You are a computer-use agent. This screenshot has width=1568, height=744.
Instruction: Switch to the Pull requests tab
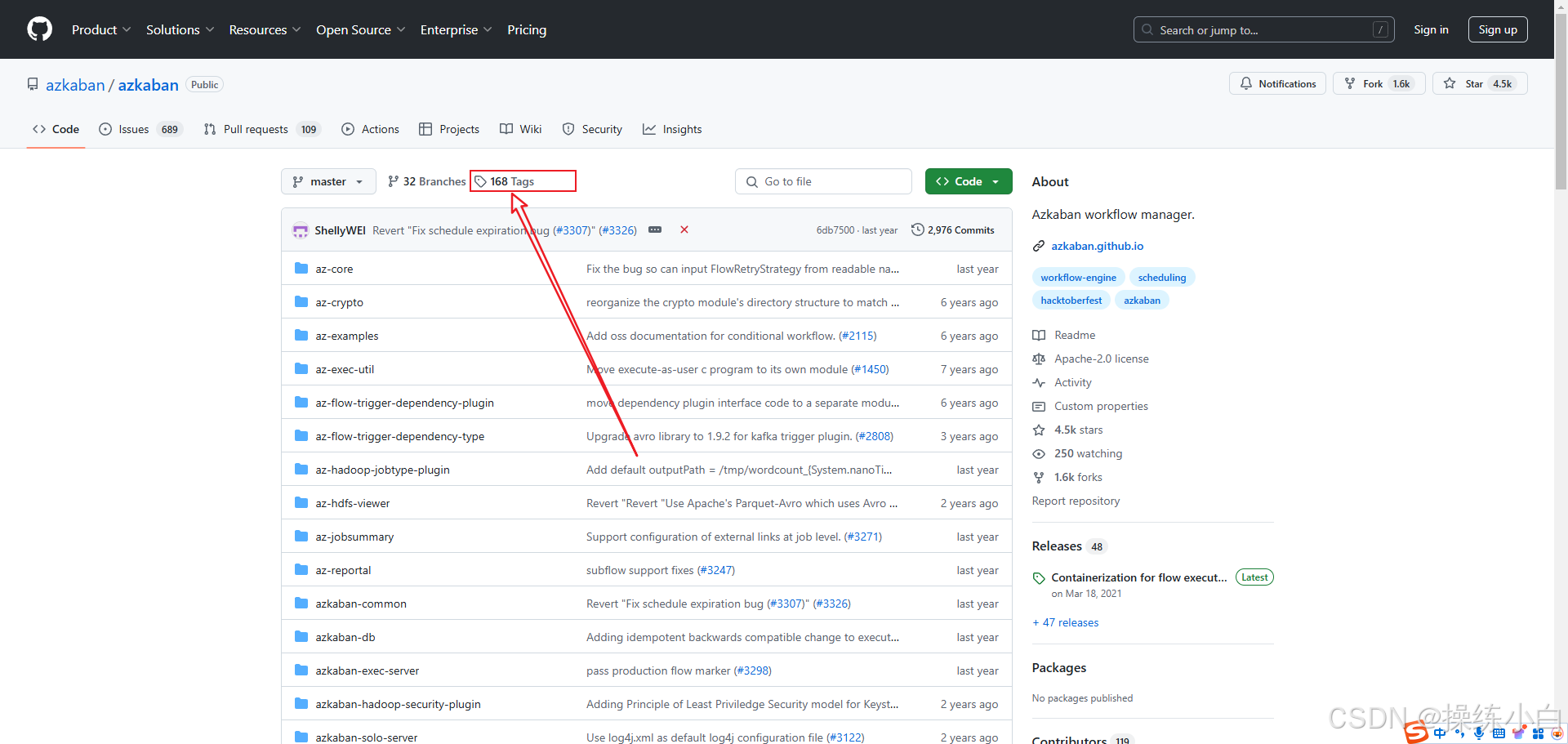(x=262, y=129)
